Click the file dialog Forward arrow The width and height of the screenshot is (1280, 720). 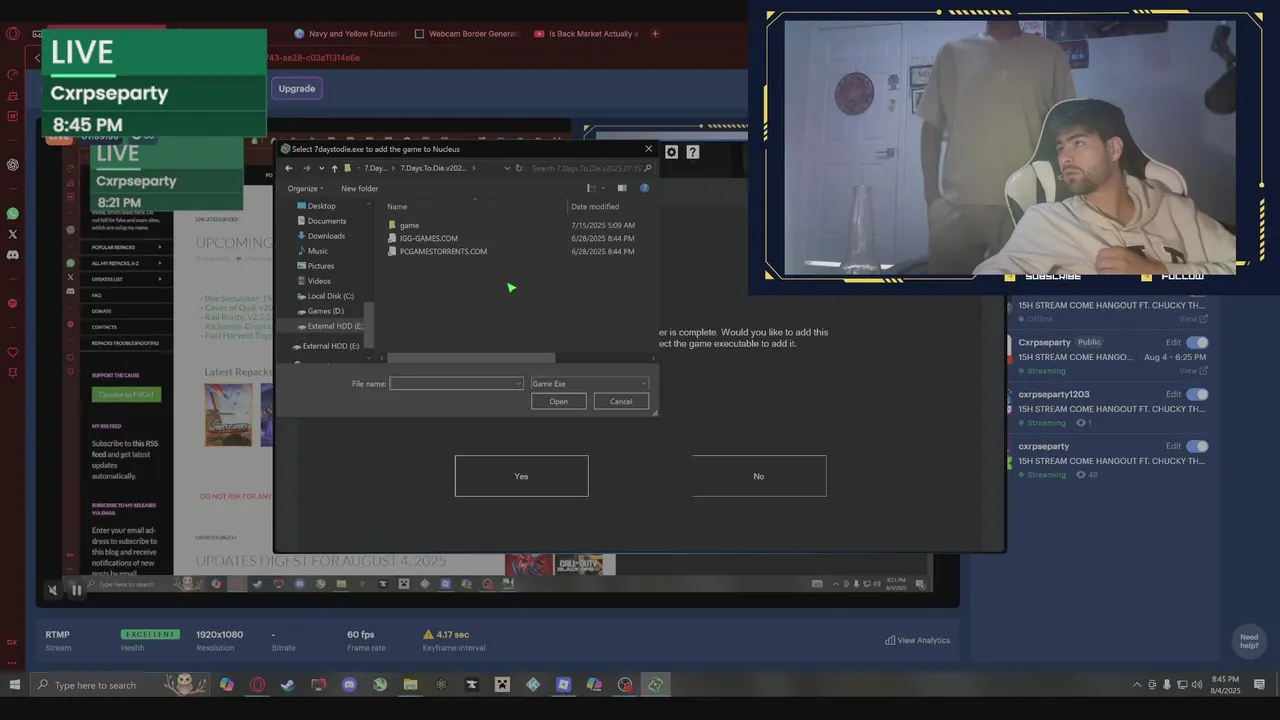click(x=307, y=168)
